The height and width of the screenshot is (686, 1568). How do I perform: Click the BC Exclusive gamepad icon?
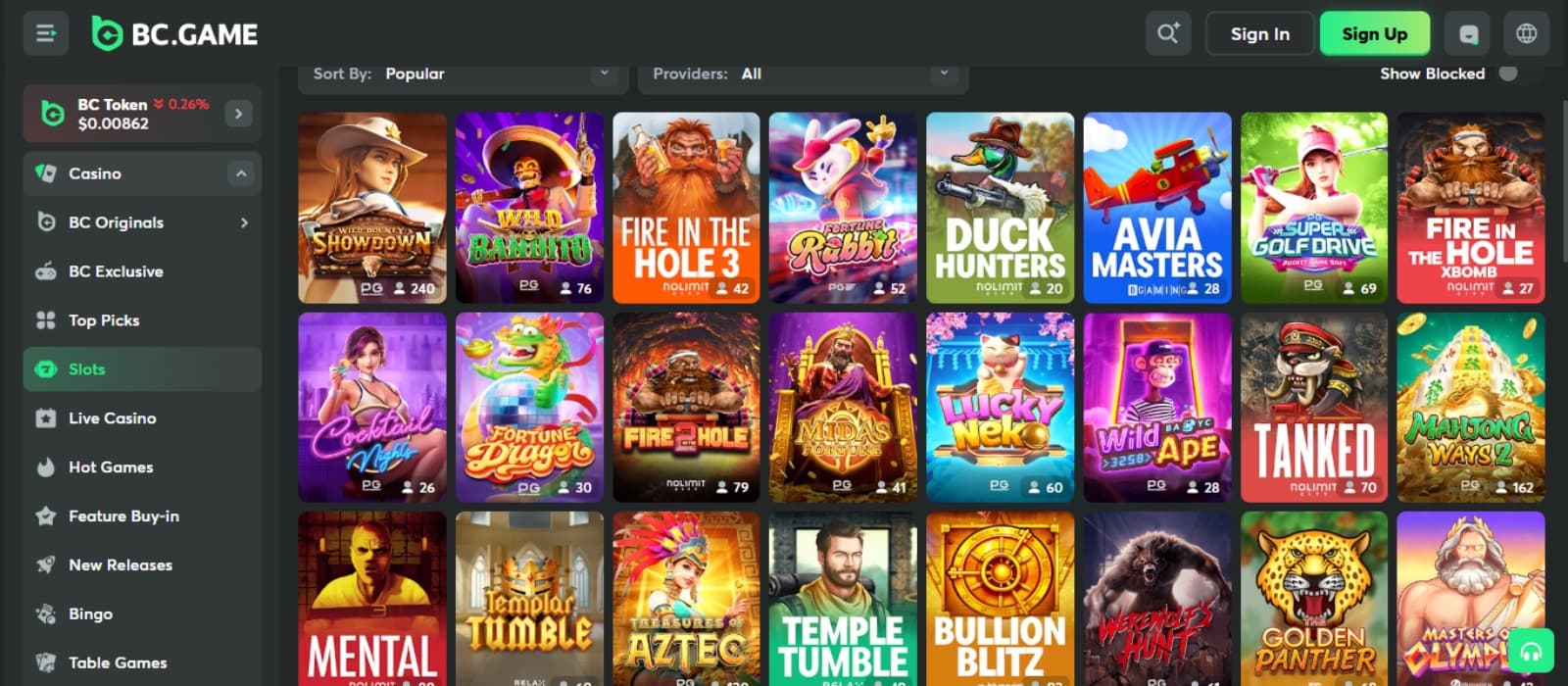[x=45, y=271]
